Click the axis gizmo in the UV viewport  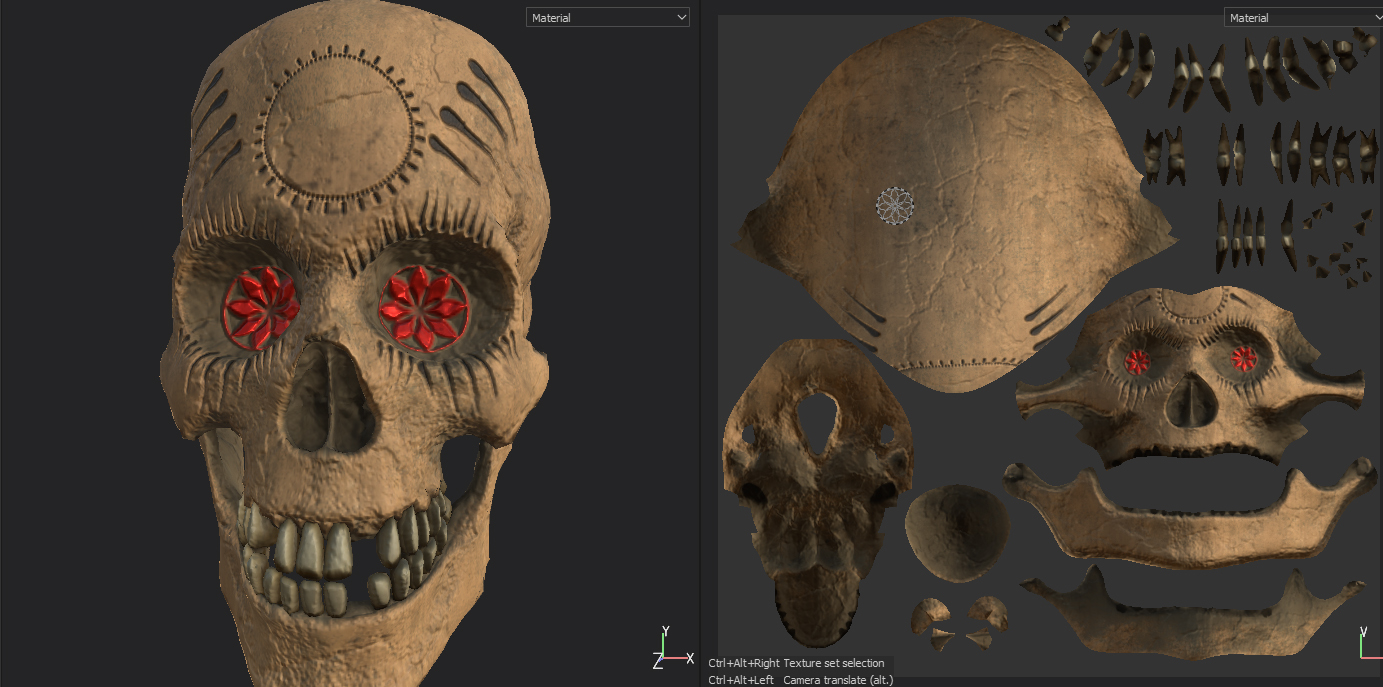coord(1367,643)
